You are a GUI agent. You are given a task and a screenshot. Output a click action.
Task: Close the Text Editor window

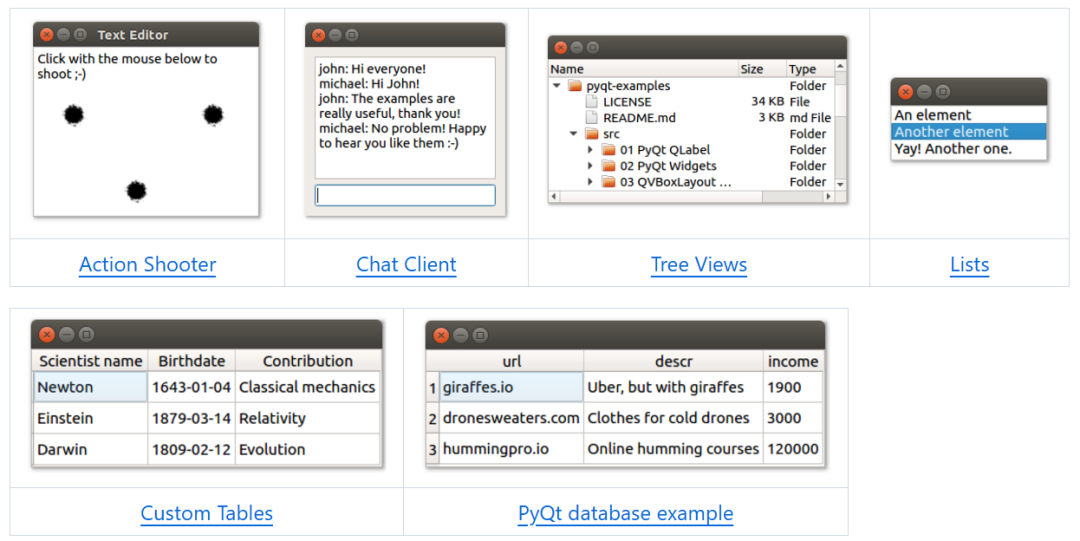46,35
